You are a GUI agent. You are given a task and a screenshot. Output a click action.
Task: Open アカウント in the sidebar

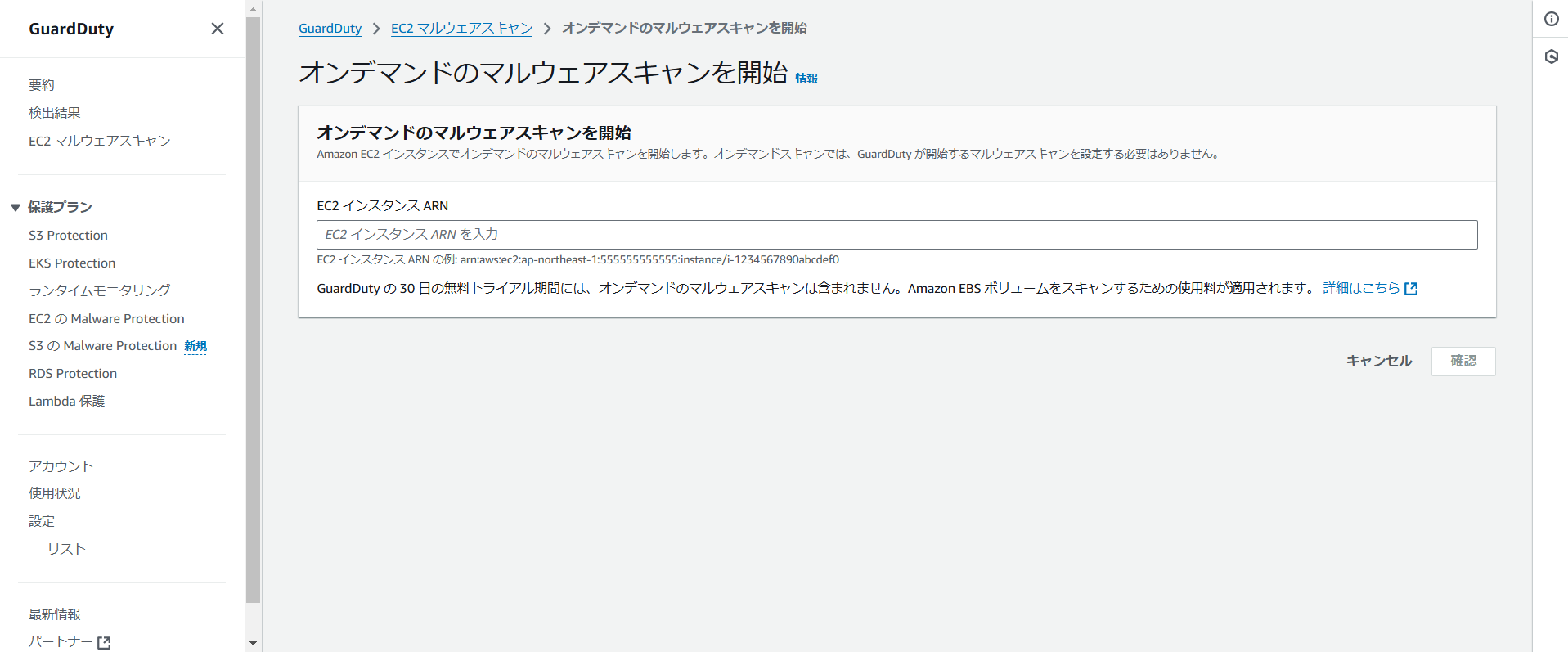[61, 466]
